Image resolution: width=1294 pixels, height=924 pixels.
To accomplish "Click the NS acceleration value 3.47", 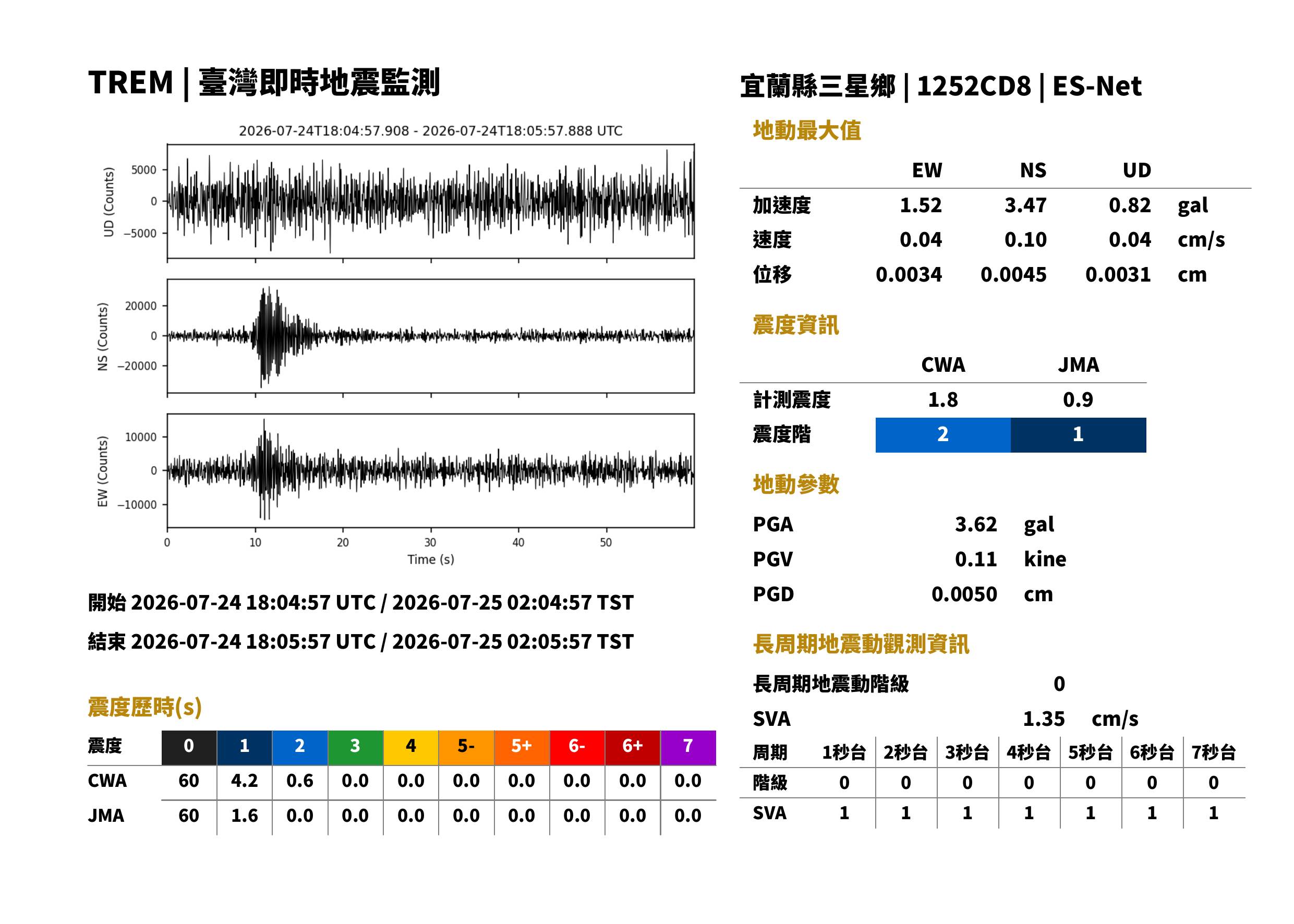I will coord(1025,205).
